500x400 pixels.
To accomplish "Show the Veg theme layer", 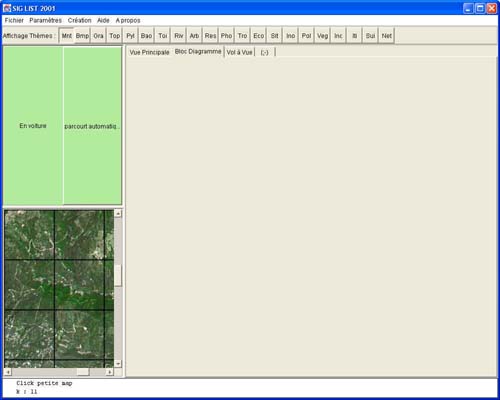I will (x=322, y=36).
